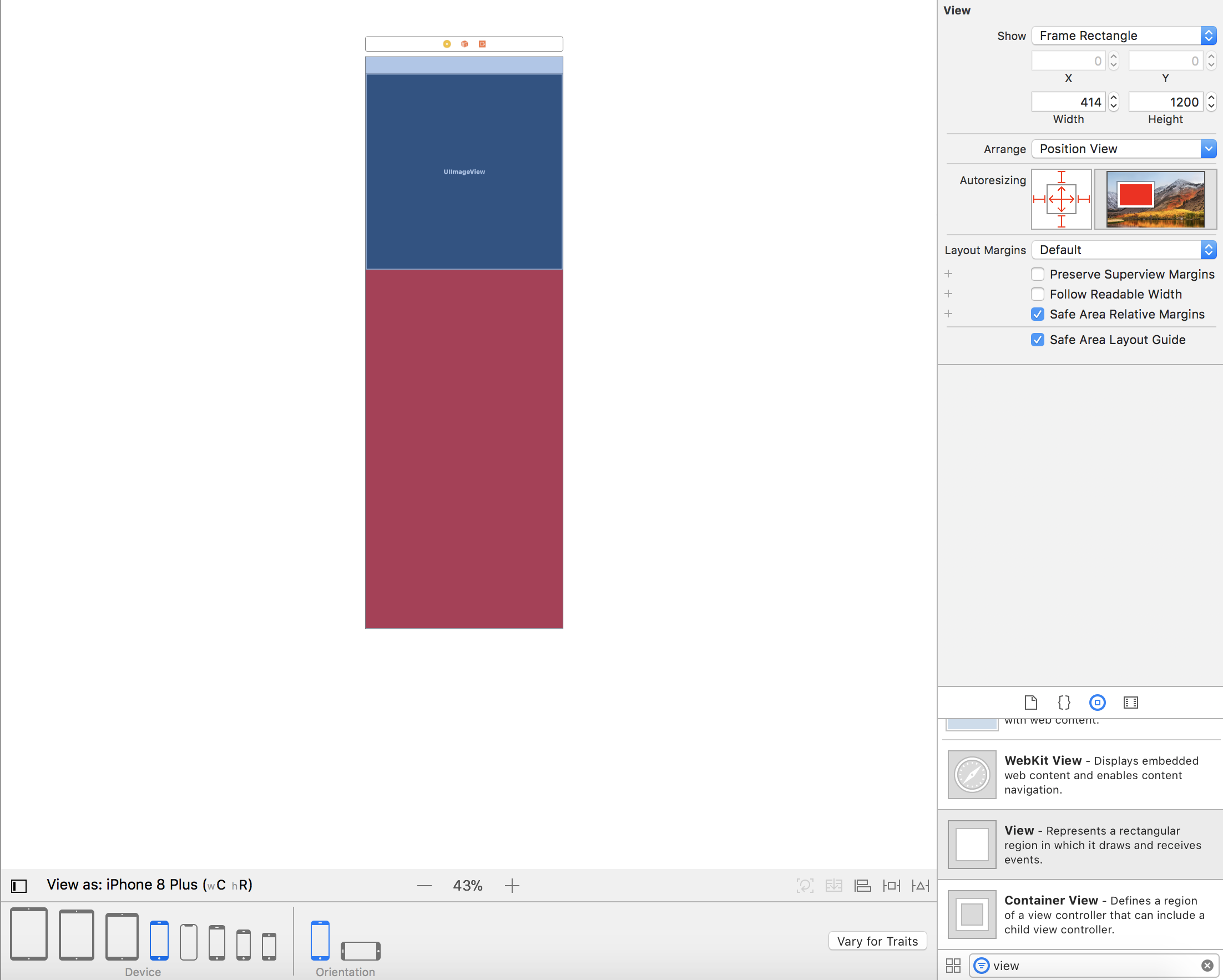Open the Add New Constraints pin icon
Viewport: 1223px width, 980px height.
tap(891, 885)
